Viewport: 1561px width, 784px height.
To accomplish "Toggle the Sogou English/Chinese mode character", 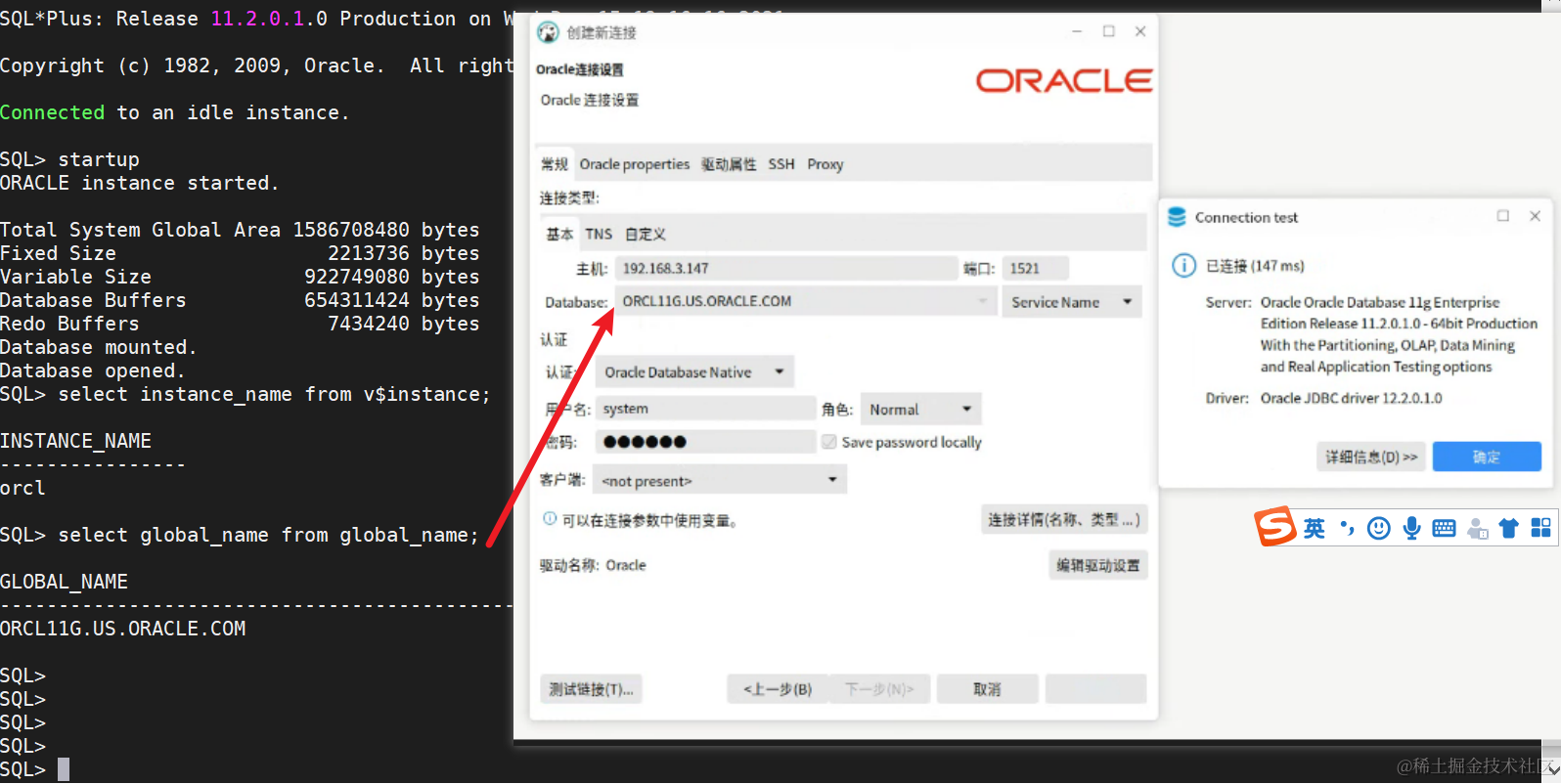I will click(1314, 529).
